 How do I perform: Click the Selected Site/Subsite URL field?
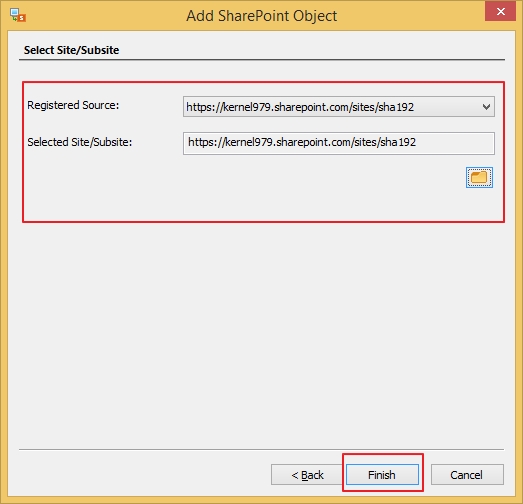(x=339, y=143)
